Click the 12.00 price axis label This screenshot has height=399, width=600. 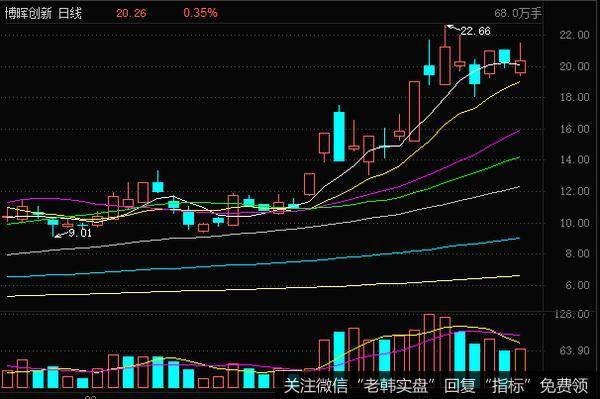(x=574, y=191)
